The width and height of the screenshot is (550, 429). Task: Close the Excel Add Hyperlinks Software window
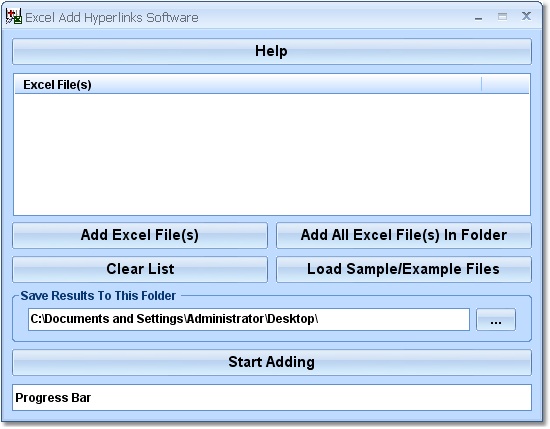(x=526, y=16)
